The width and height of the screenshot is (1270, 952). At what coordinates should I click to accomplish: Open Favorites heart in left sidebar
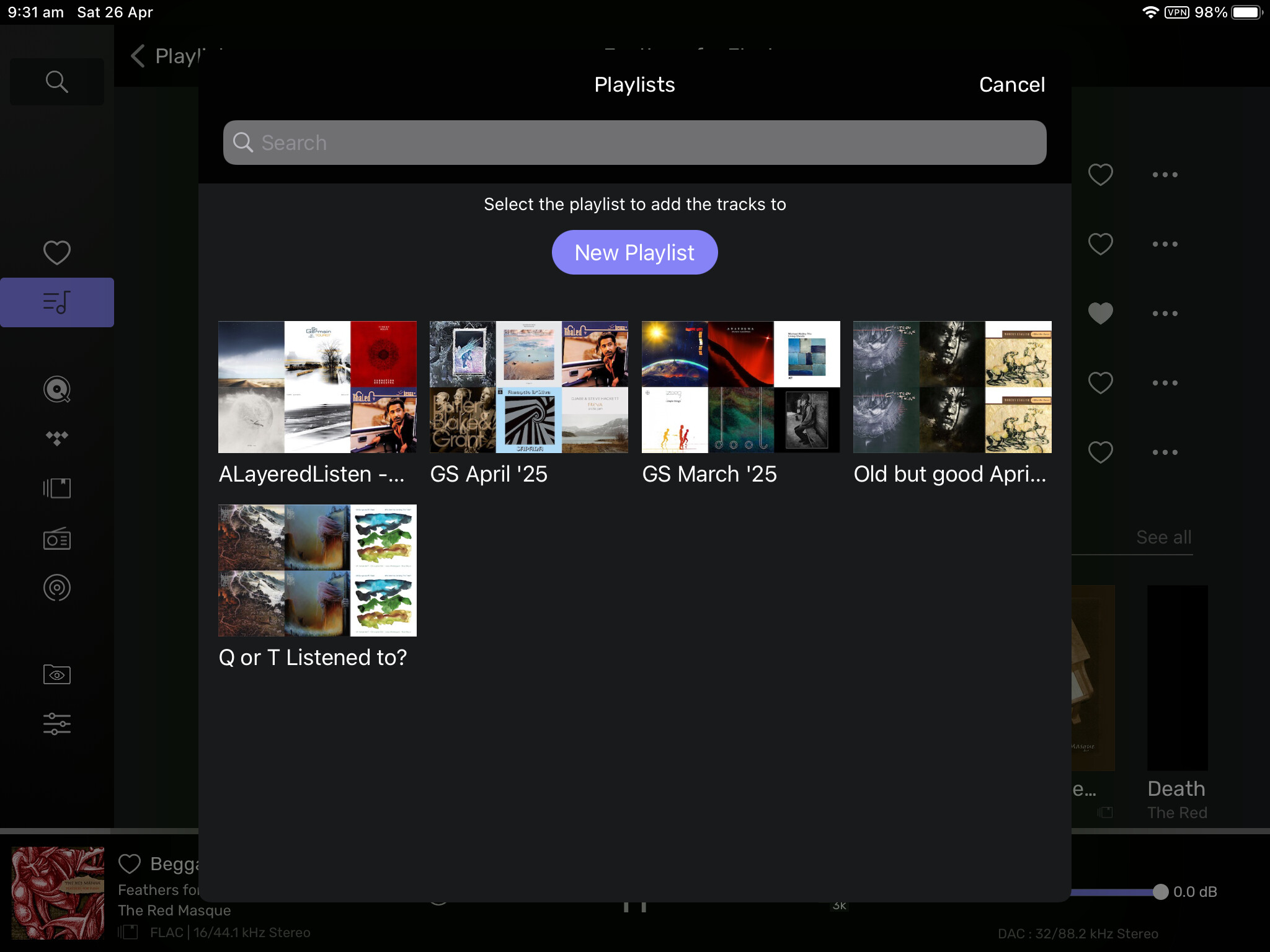click(x=56, y=252)
